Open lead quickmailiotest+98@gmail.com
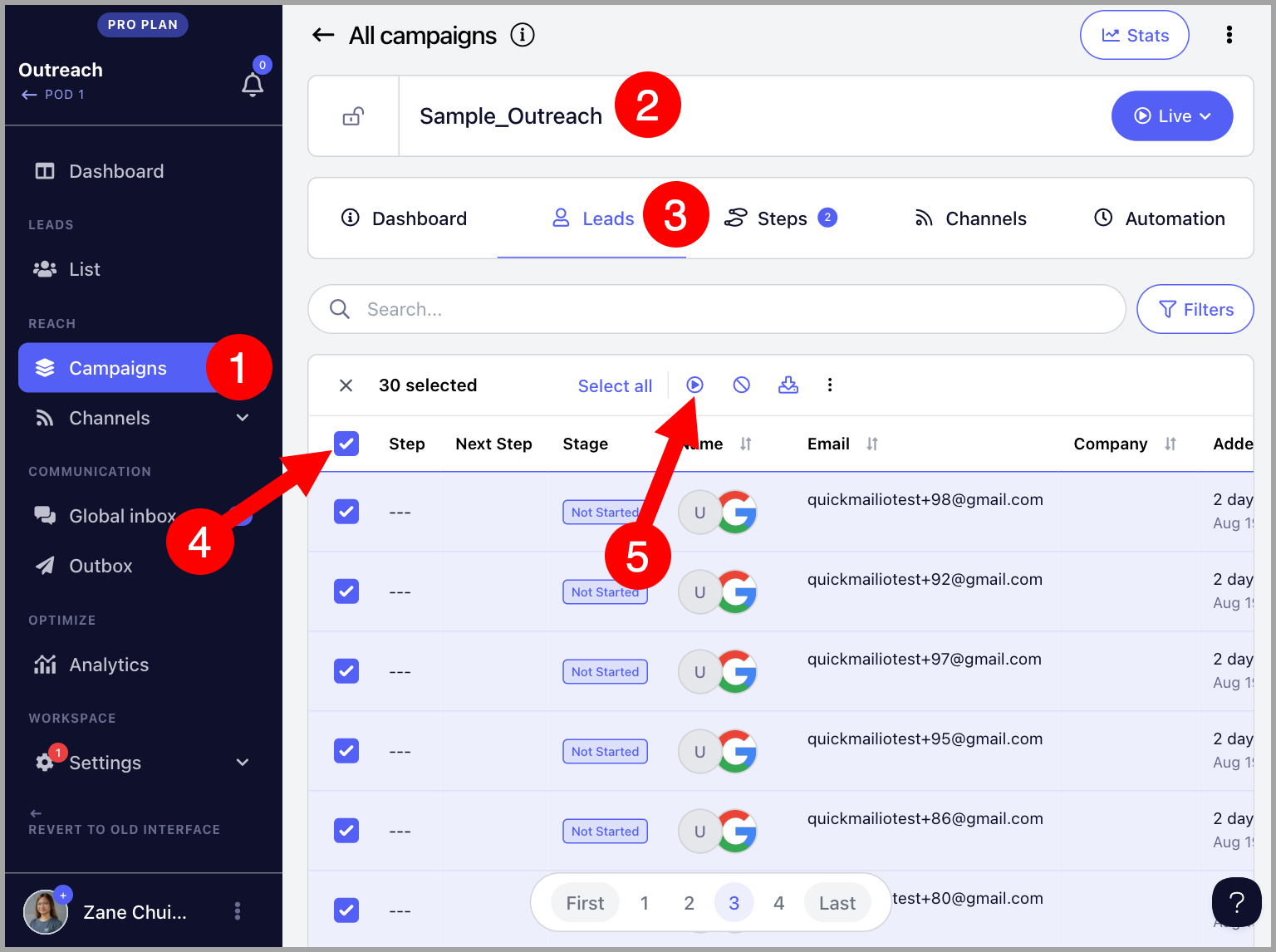The height and width of the screenshot is (952, 1276). tap(925, 500)
